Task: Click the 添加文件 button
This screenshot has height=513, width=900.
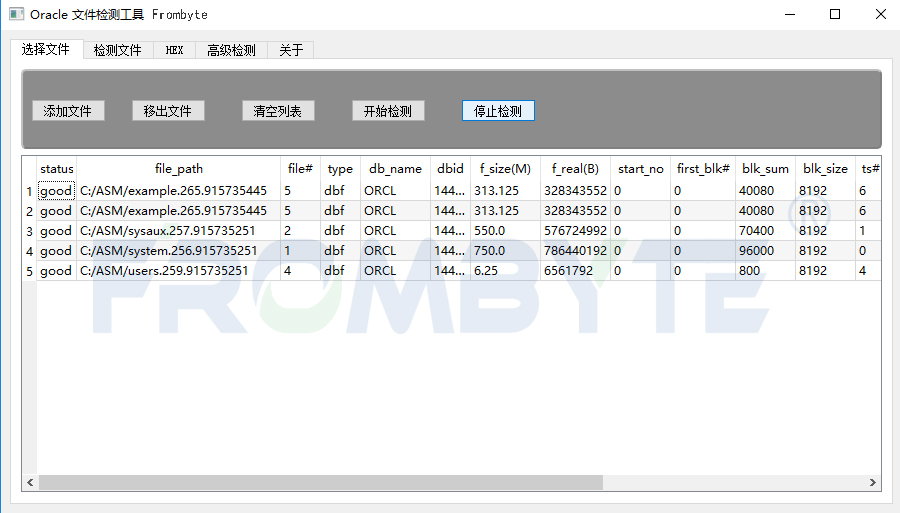Action: click(68, 111)
